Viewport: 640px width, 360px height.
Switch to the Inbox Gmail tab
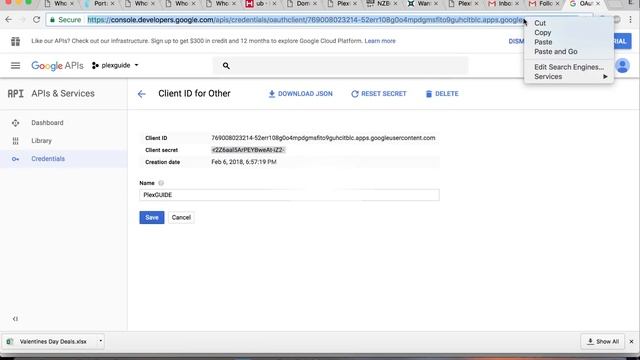(x=503, y=4)
